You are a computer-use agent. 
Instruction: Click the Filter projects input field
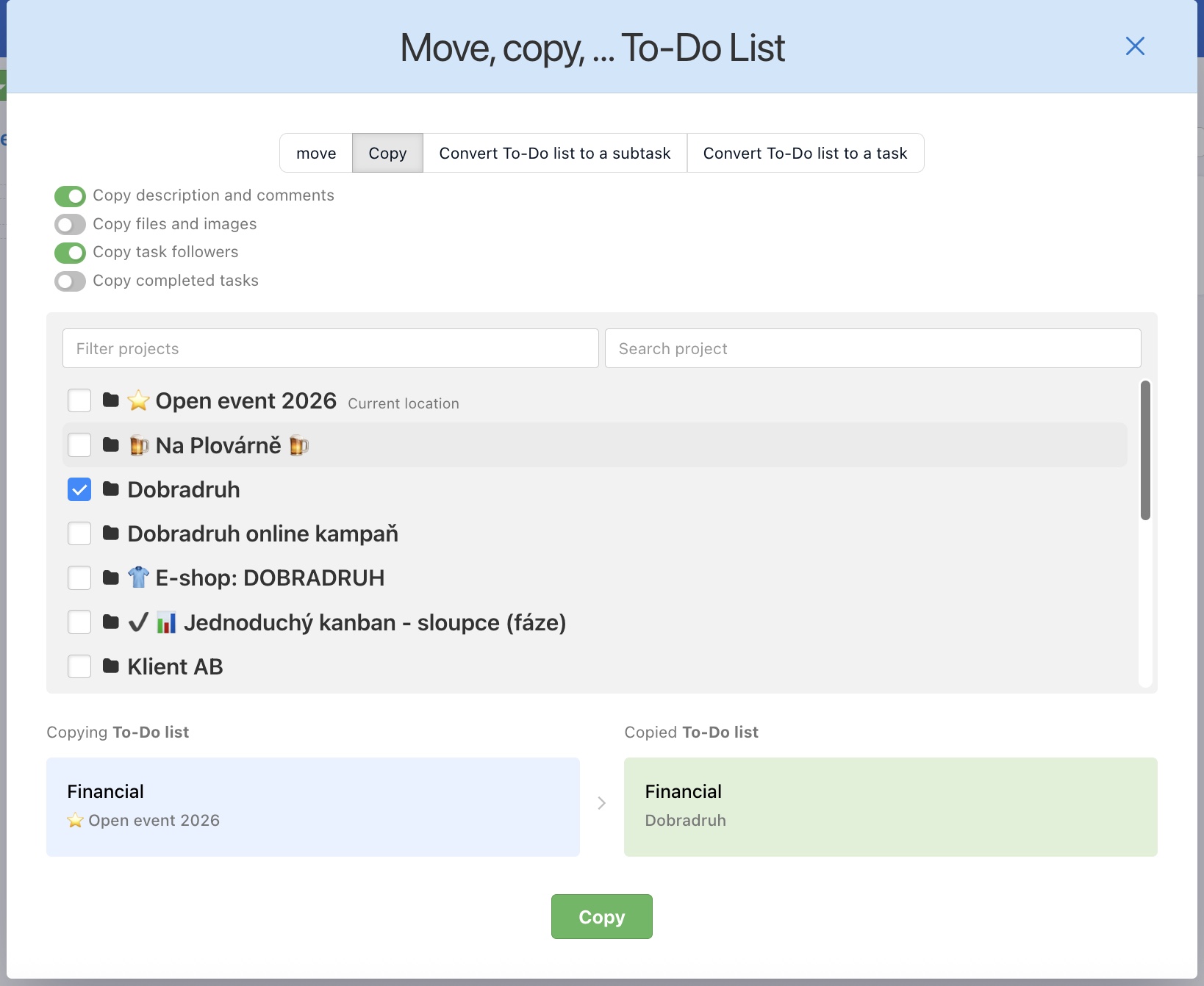(330, 348)
